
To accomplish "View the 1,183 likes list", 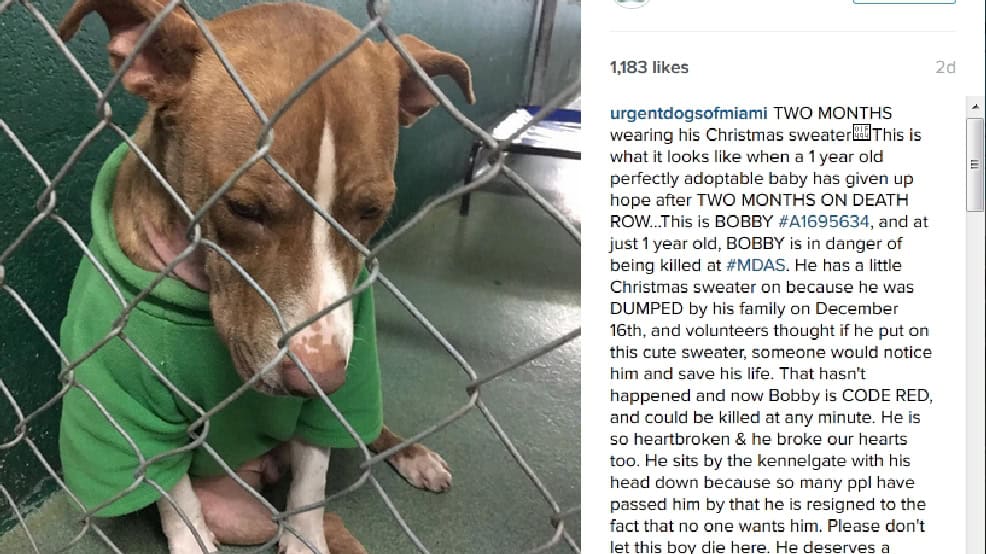I will pyautogui.click(x=649, y=67).
